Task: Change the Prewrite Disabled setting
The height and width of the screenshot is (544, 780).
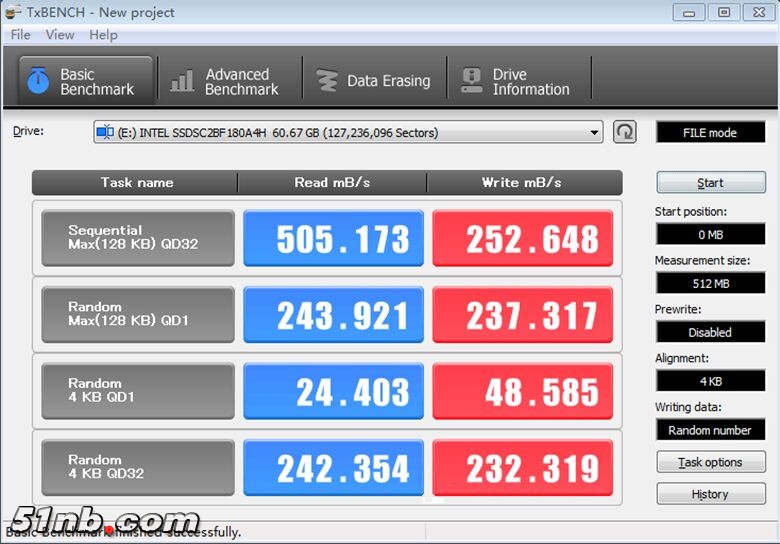Action: pos(710,332)
